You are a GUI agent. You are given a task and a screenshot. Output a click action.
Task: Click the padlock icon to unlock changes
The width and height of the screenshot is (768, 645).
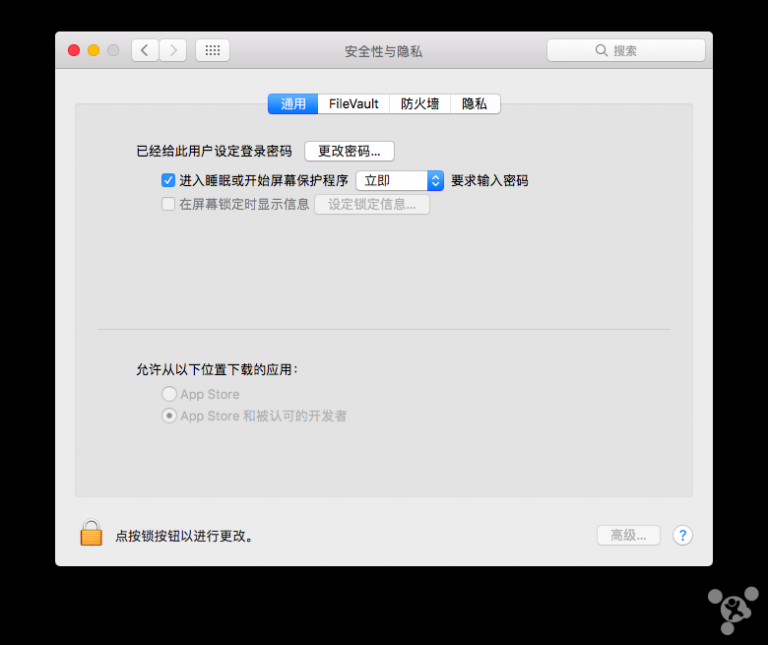tap(91, 533)
